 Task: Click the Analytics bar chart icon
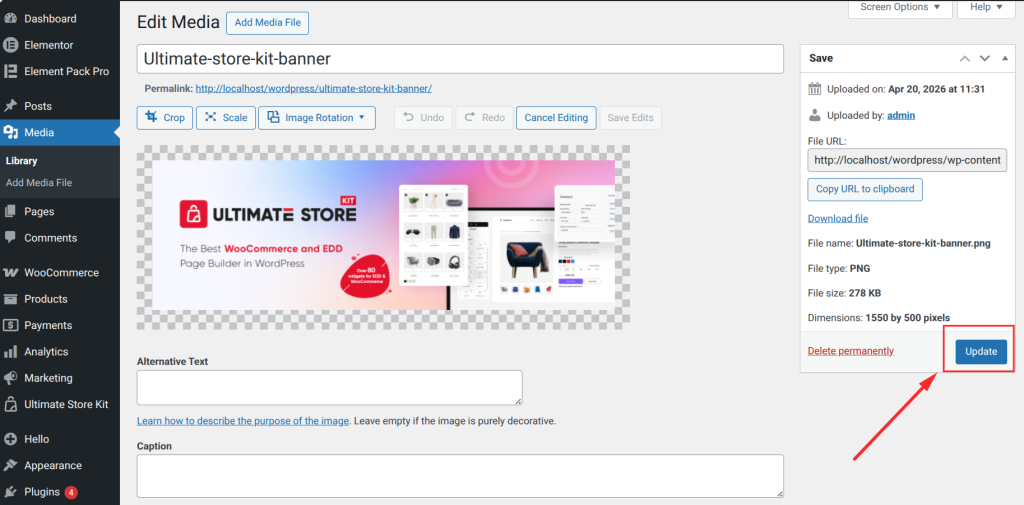click(10, 351)
